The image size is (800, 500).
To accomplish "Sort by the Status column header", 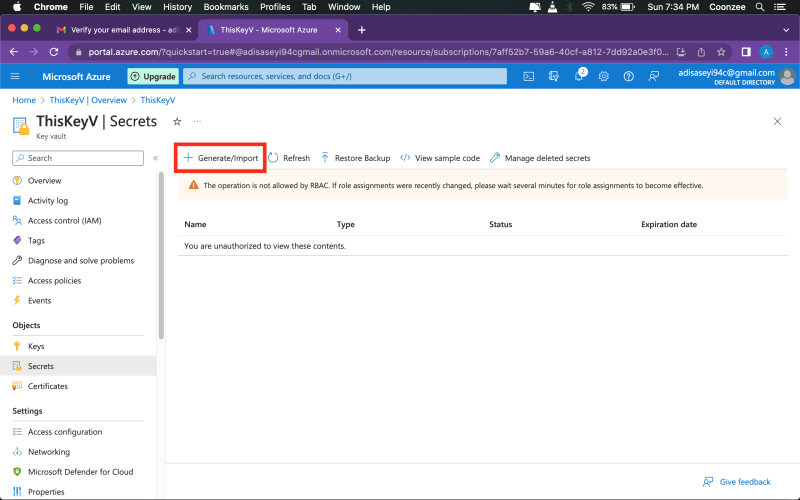I will (x=501, y=224).
